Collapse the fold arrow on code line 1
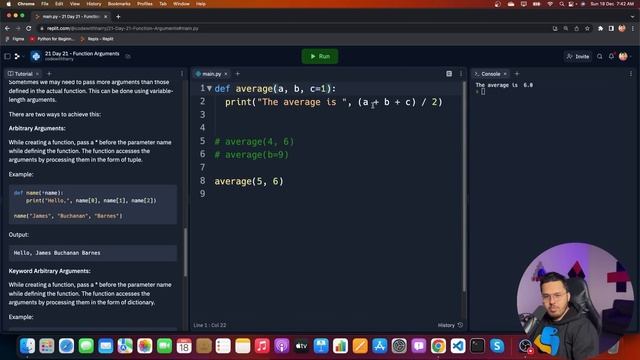The height and width of the screenshot is (360, 640). (209, 89)
